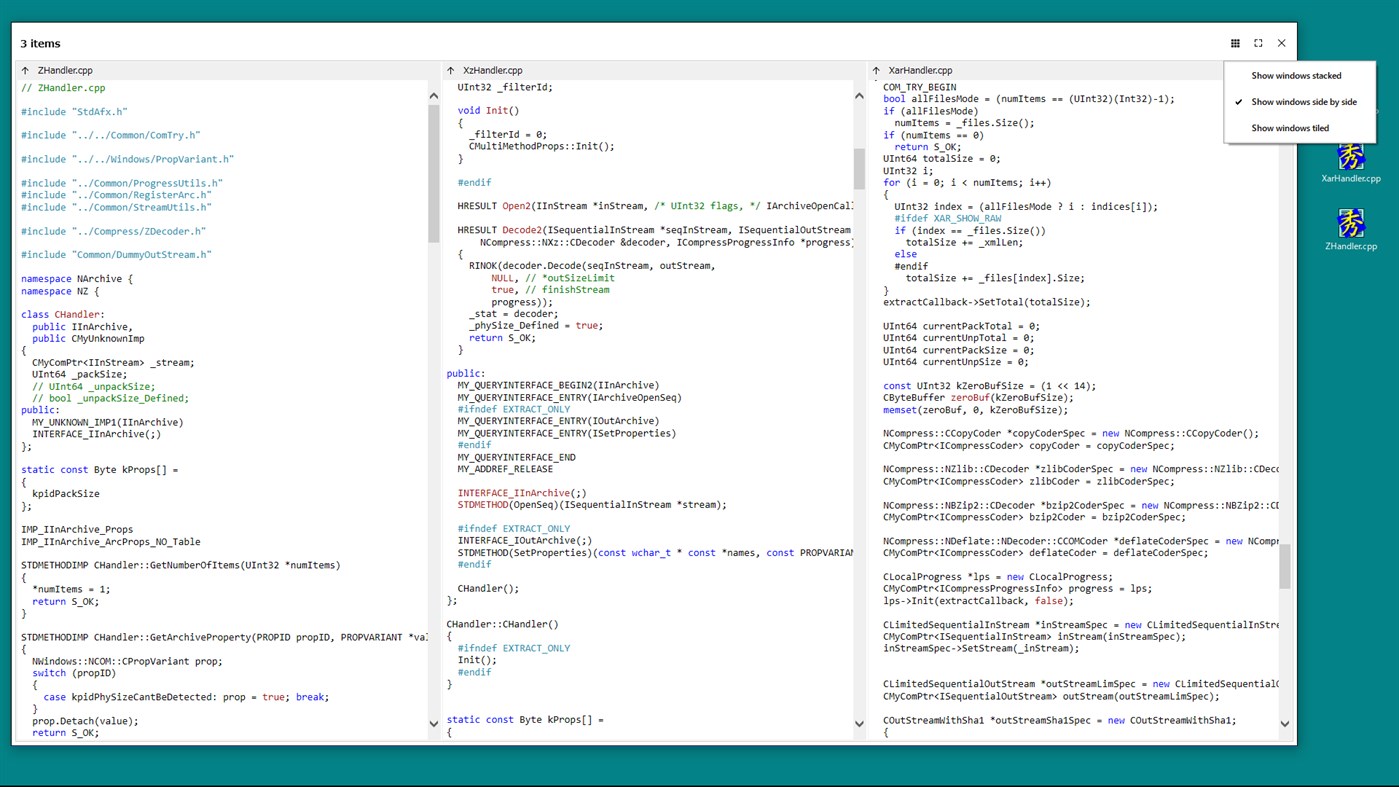Click the scroll-up chevron on XzHandler.cpp pane
The image size is (1399, 787).
pyautogui.click(x=859, y=96)
